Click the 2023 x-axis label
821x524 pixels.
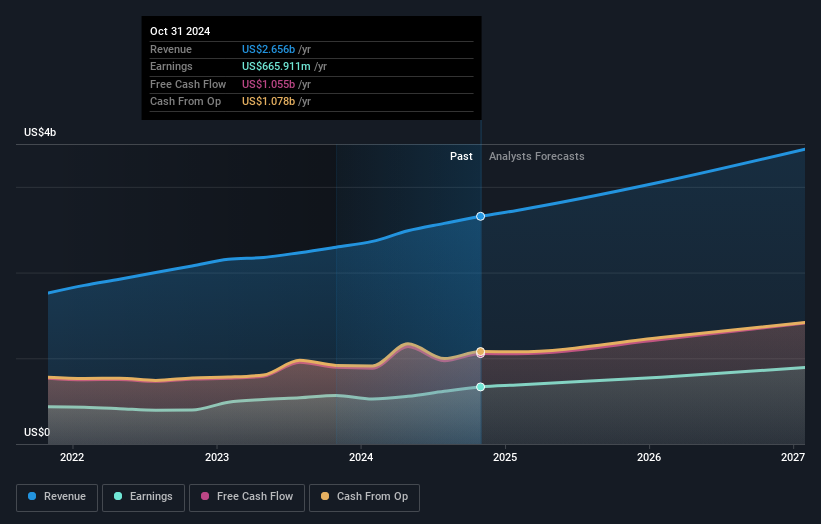tap(217, 457)
